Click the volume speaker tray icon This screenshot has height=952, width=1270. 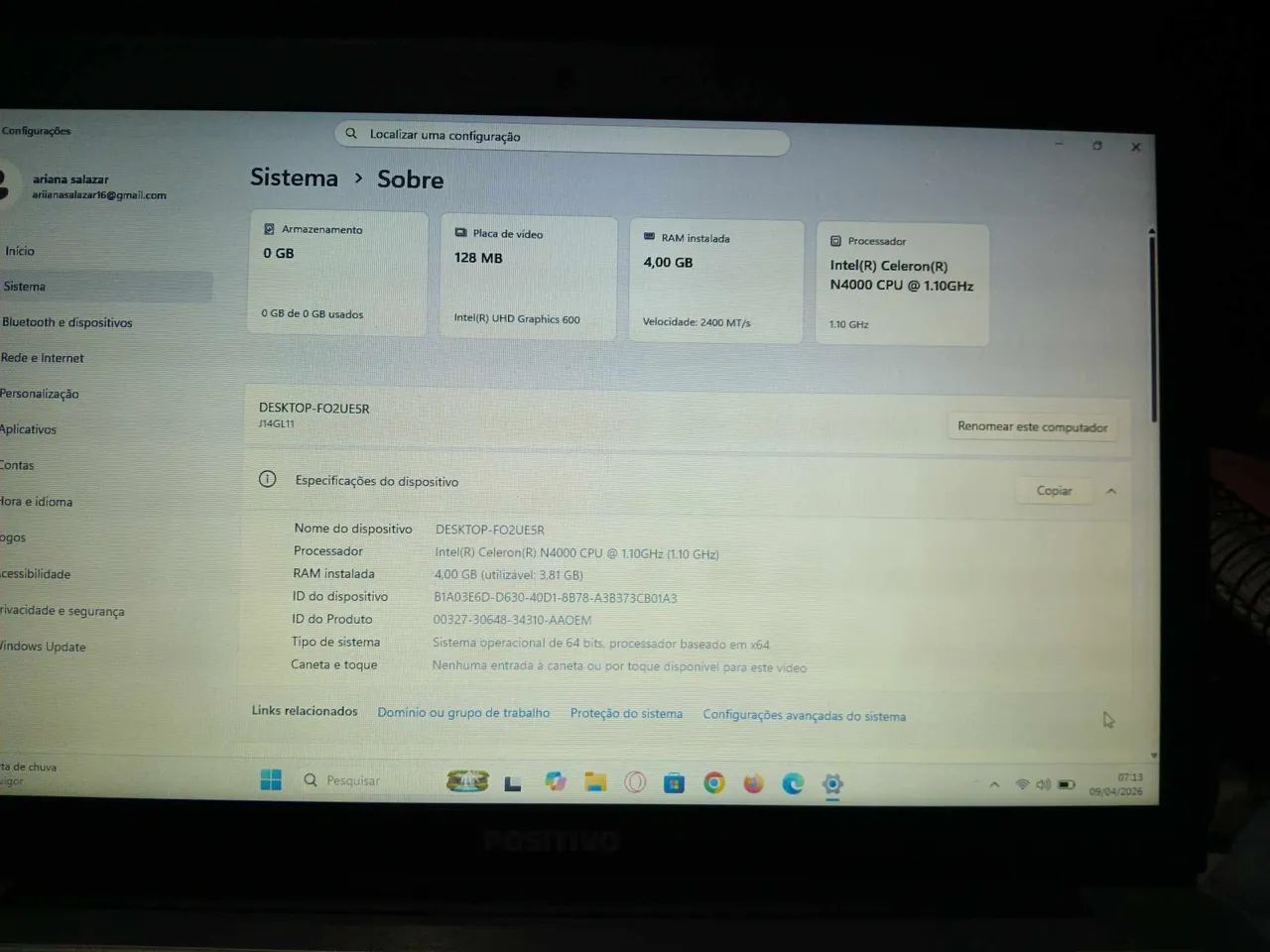click(1043, 784)
